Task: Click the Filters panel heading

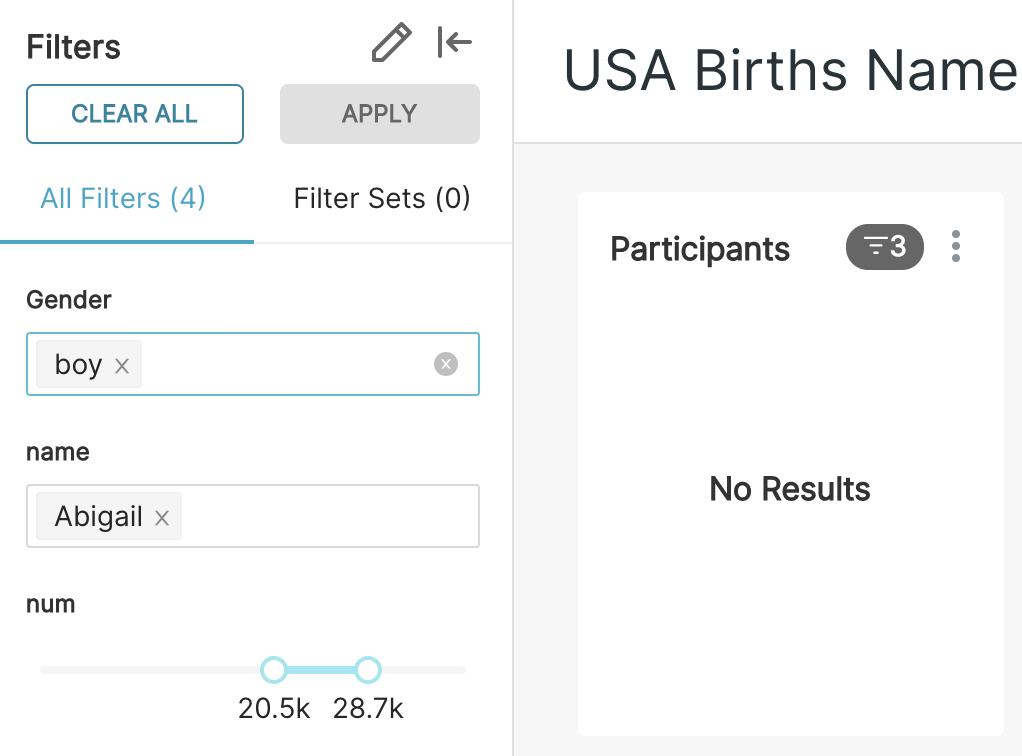Action: coord(73,47)
